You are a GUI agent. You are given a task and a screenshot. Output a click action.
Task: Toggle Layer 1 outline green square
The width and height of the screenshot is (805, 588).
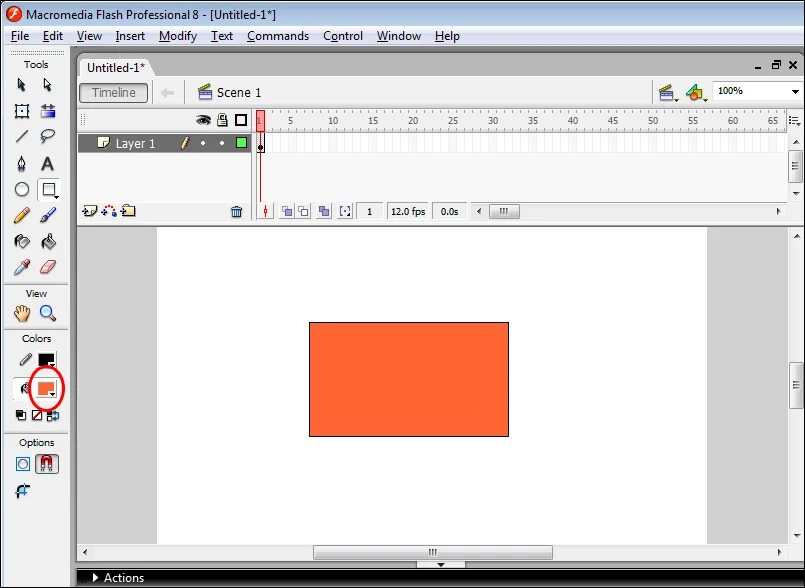[241, 143]
